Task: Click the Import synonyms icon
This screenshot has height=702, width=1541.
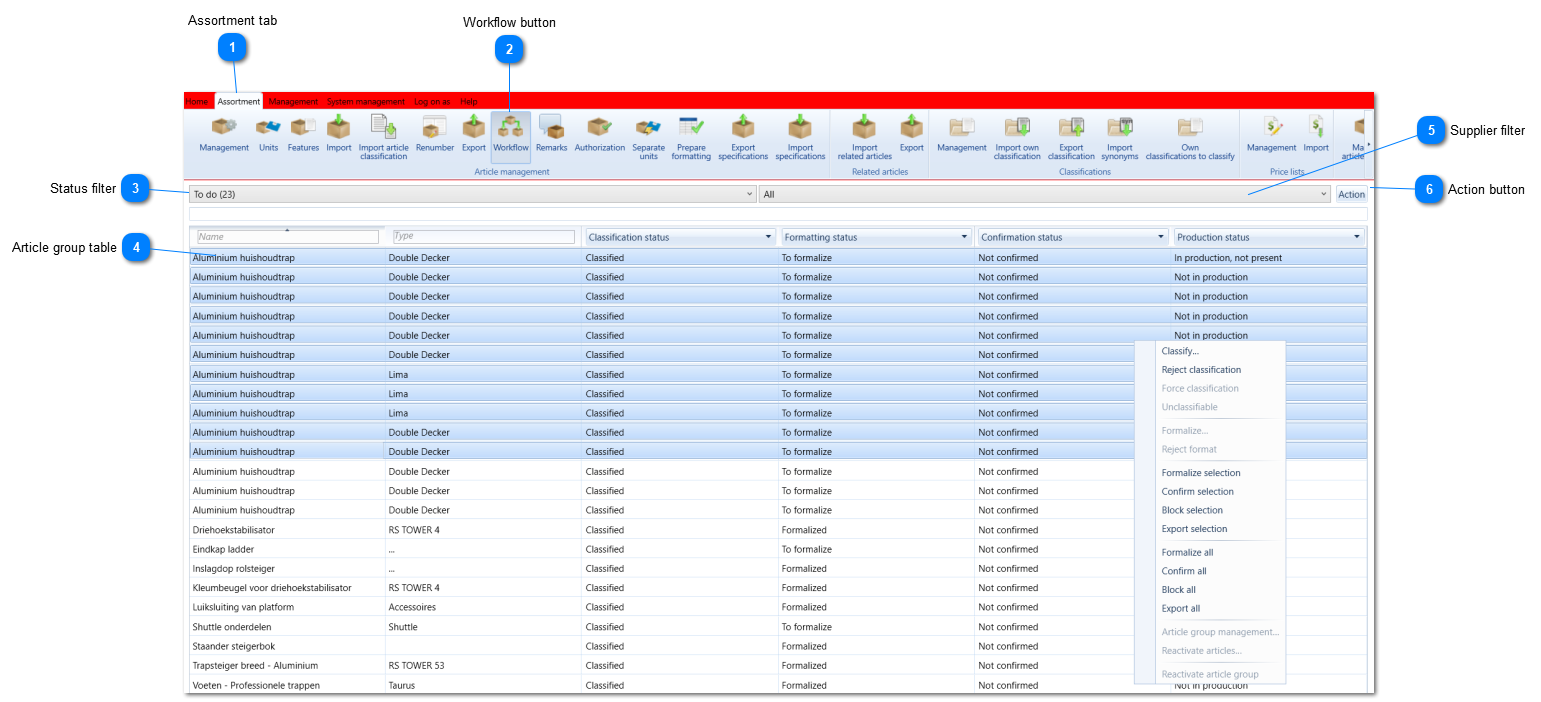Action: 1120,138
